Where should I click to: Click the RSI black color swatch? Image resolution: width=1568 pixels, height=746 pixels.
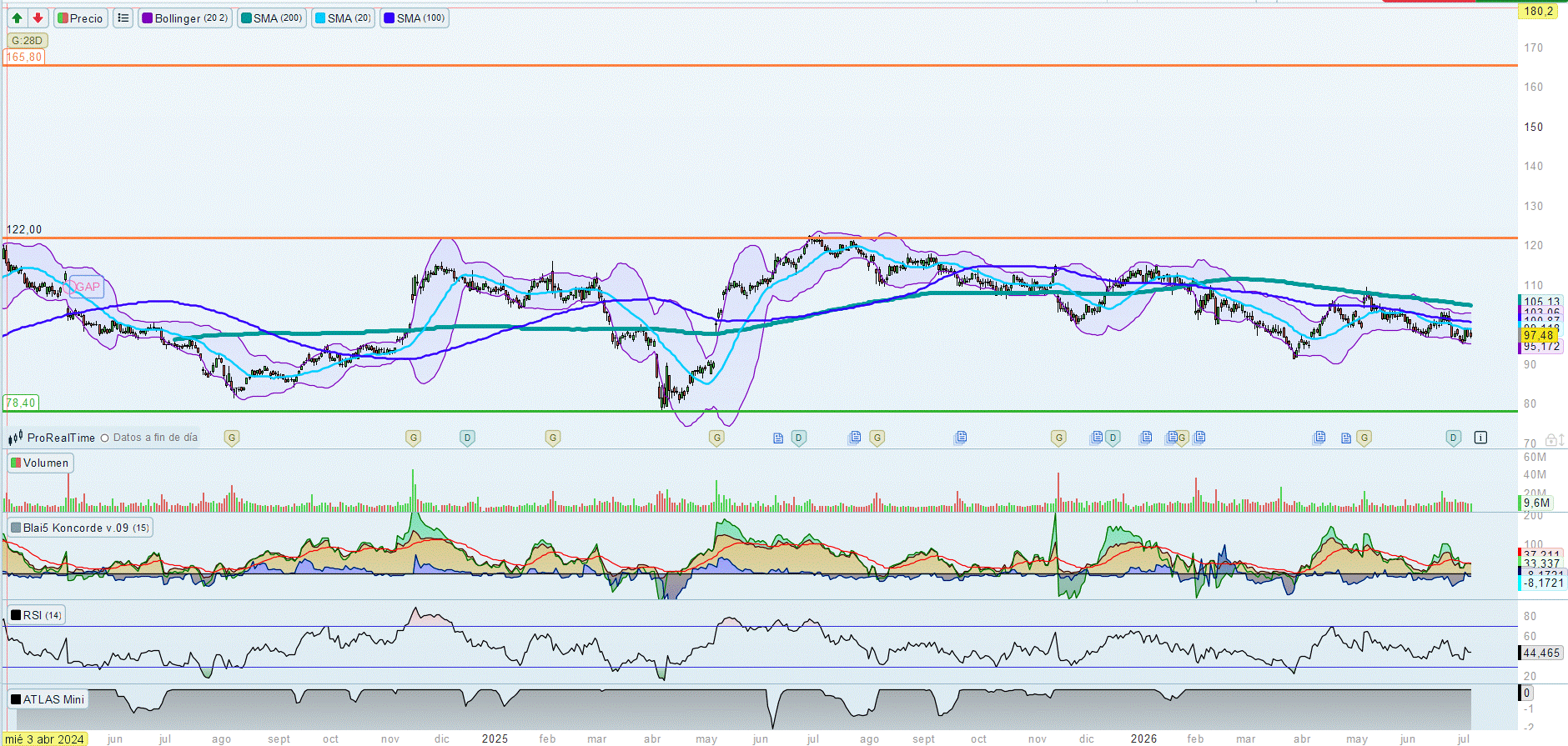(x=16, y=615)
